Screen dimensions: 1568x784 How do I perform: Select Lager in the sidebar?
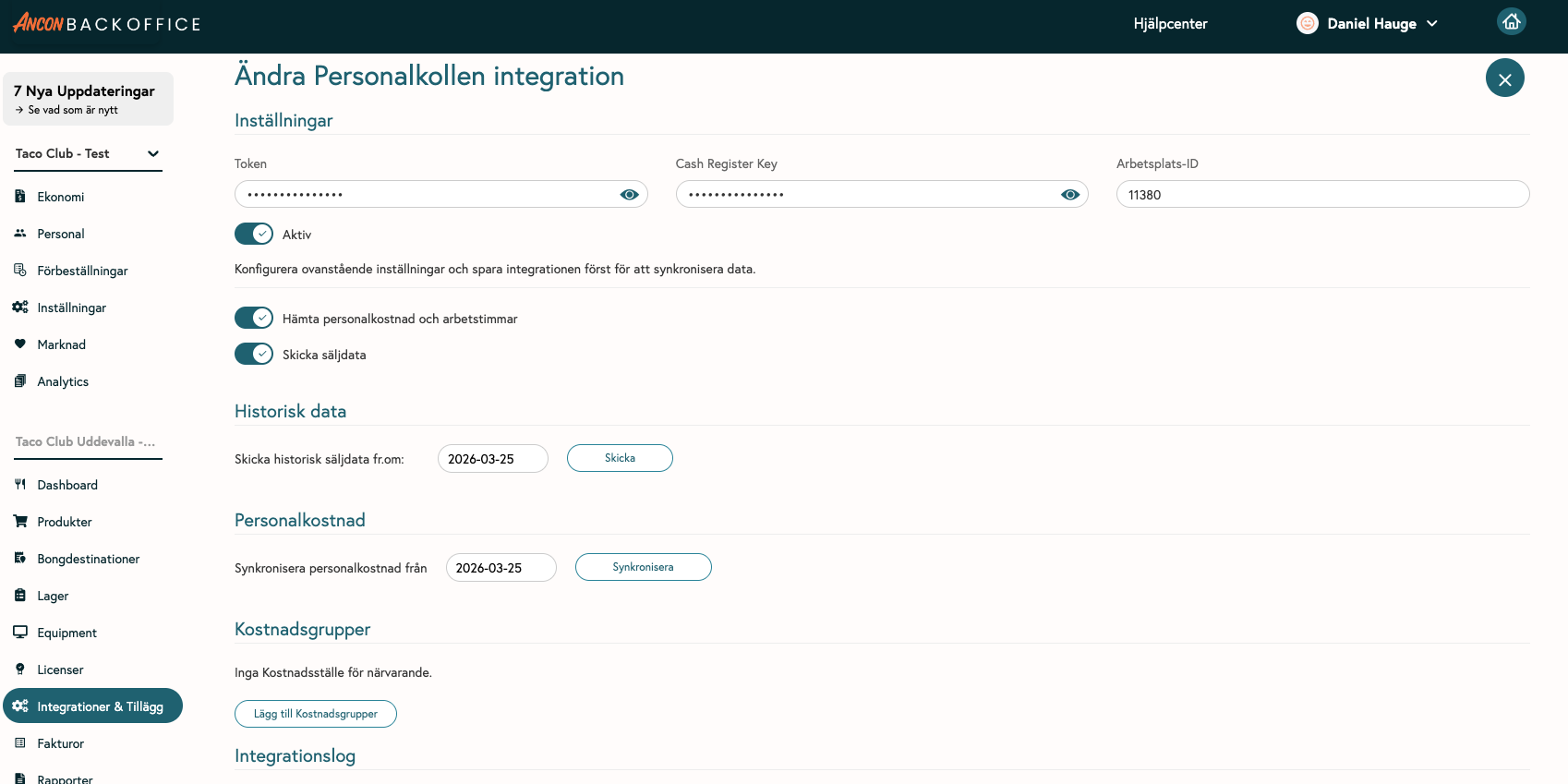coord(53,596)
